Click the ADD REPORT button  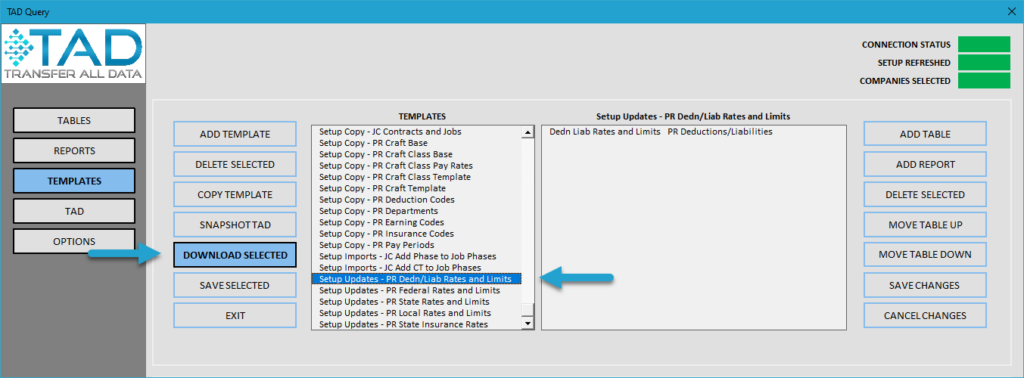click(925, 165)
